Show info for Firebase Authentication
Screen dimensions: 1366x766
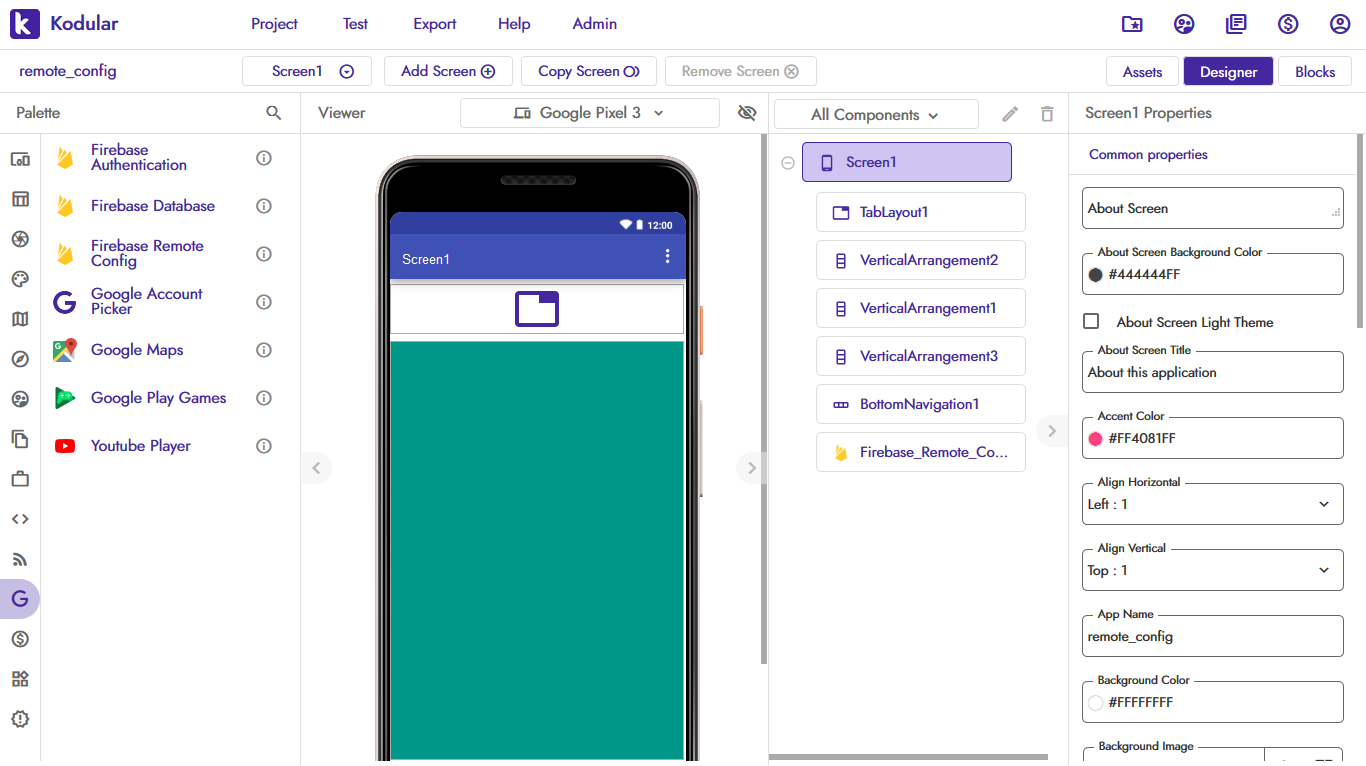tap(264, 158)
